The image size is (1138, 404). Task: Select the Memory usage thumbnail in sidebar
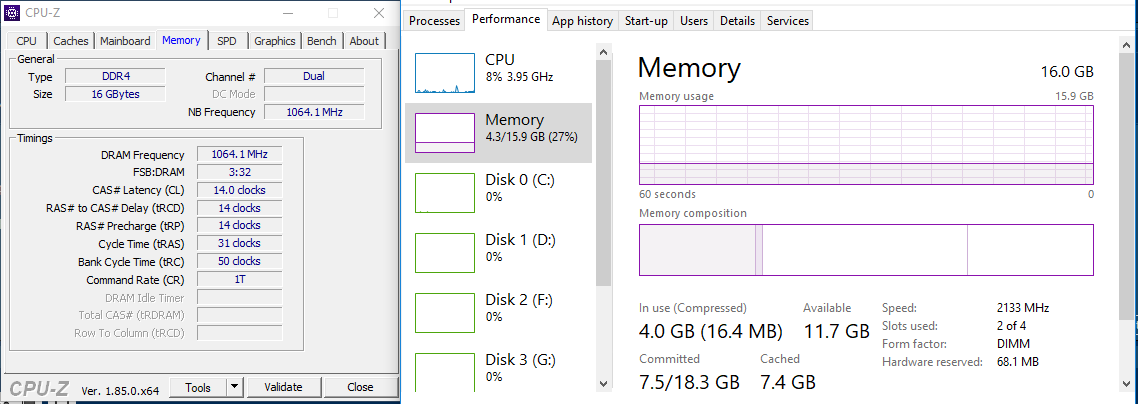444,133
